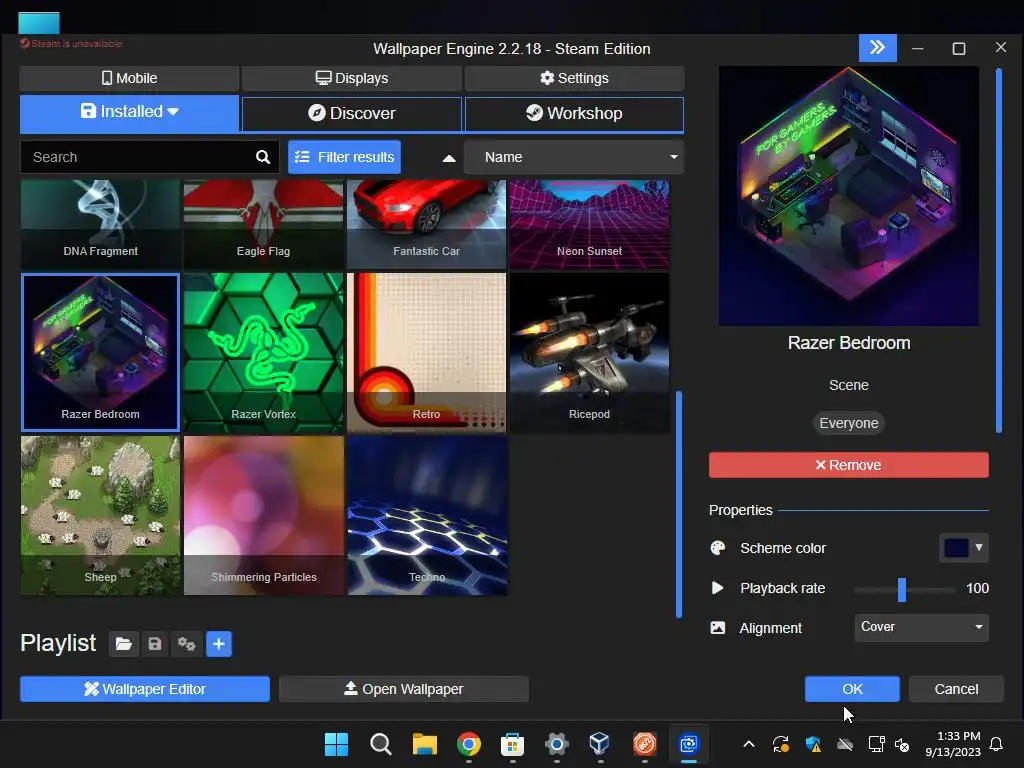Screen dimensions: 1024x768
Task: Open Google Chrome from taskbar
Action: tap(468, 744)
